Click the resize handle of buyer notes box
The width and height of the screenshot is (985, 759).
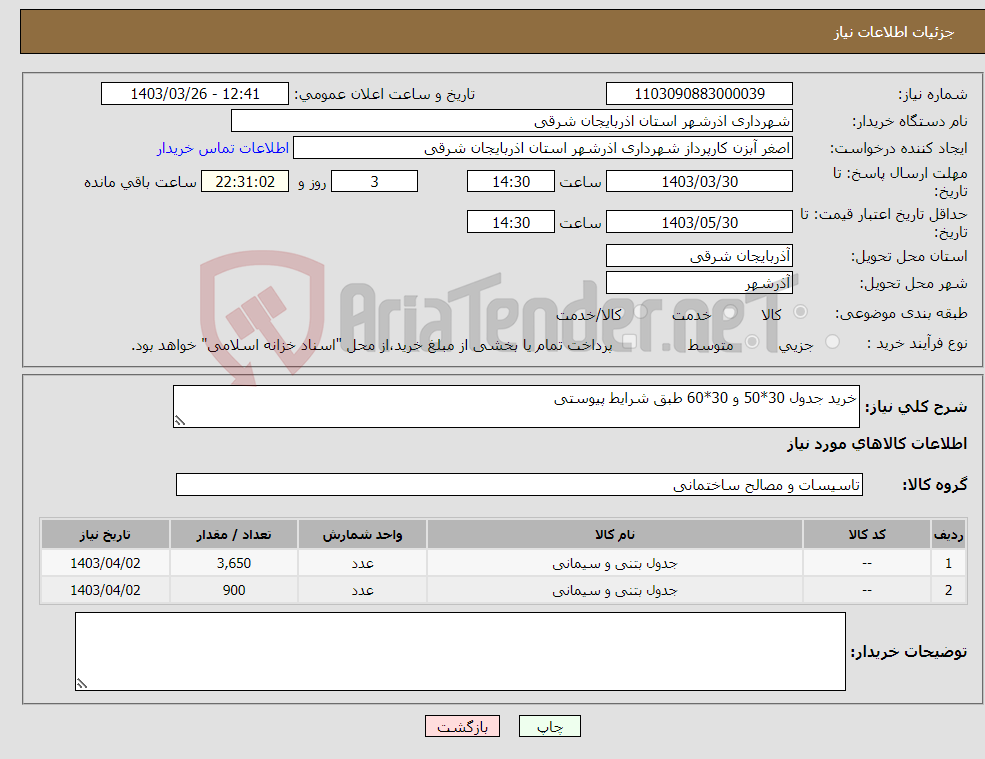[x=82, y=684]
